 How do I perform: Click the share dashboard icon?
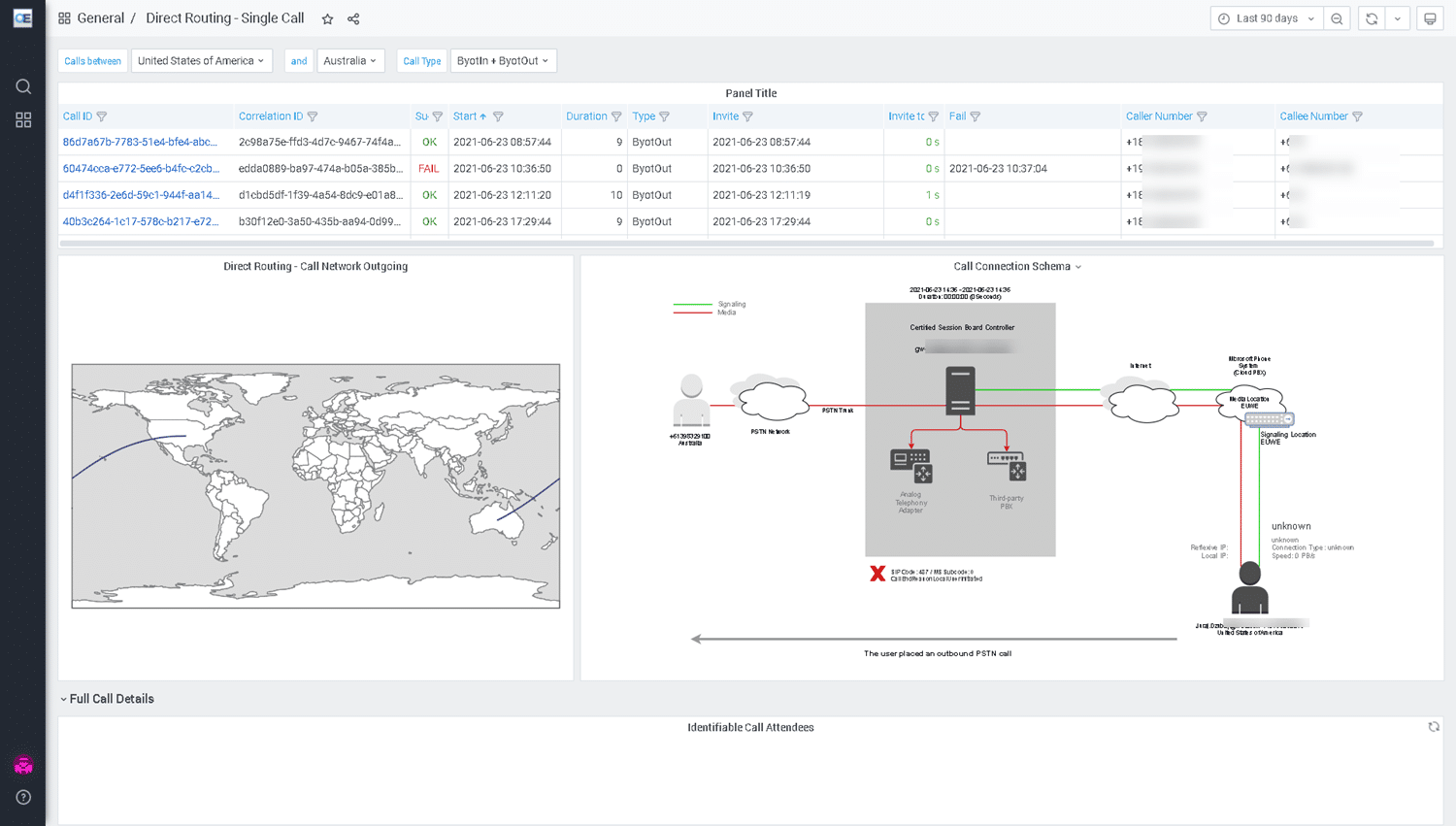pos(353,19)
